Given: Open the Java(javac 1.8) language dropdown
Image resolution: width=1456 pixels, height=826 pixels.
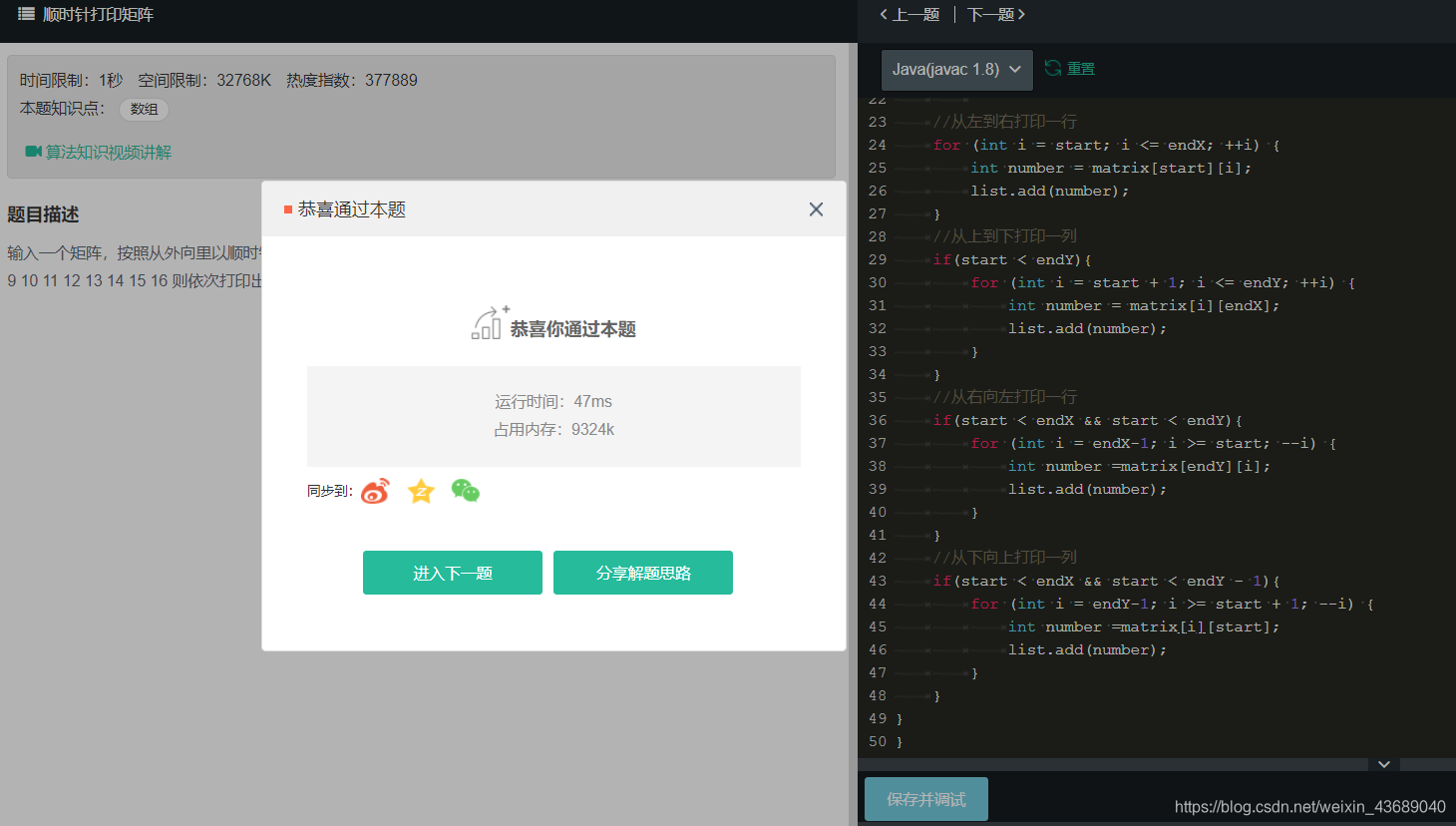Looking at the screenshot, I should click(957, 69).
